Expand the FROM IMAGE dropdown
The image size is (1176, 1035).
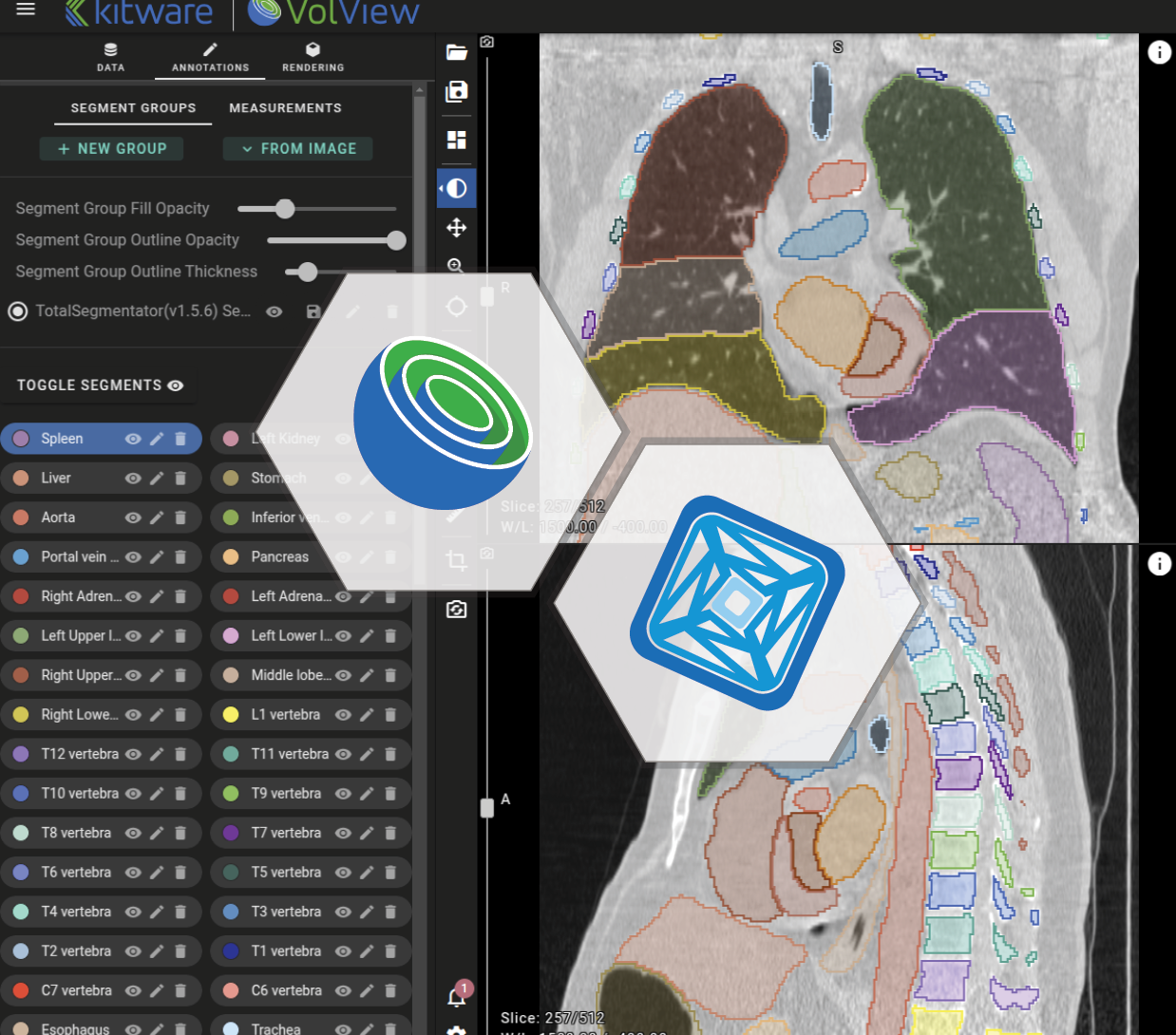pos(297,149)
